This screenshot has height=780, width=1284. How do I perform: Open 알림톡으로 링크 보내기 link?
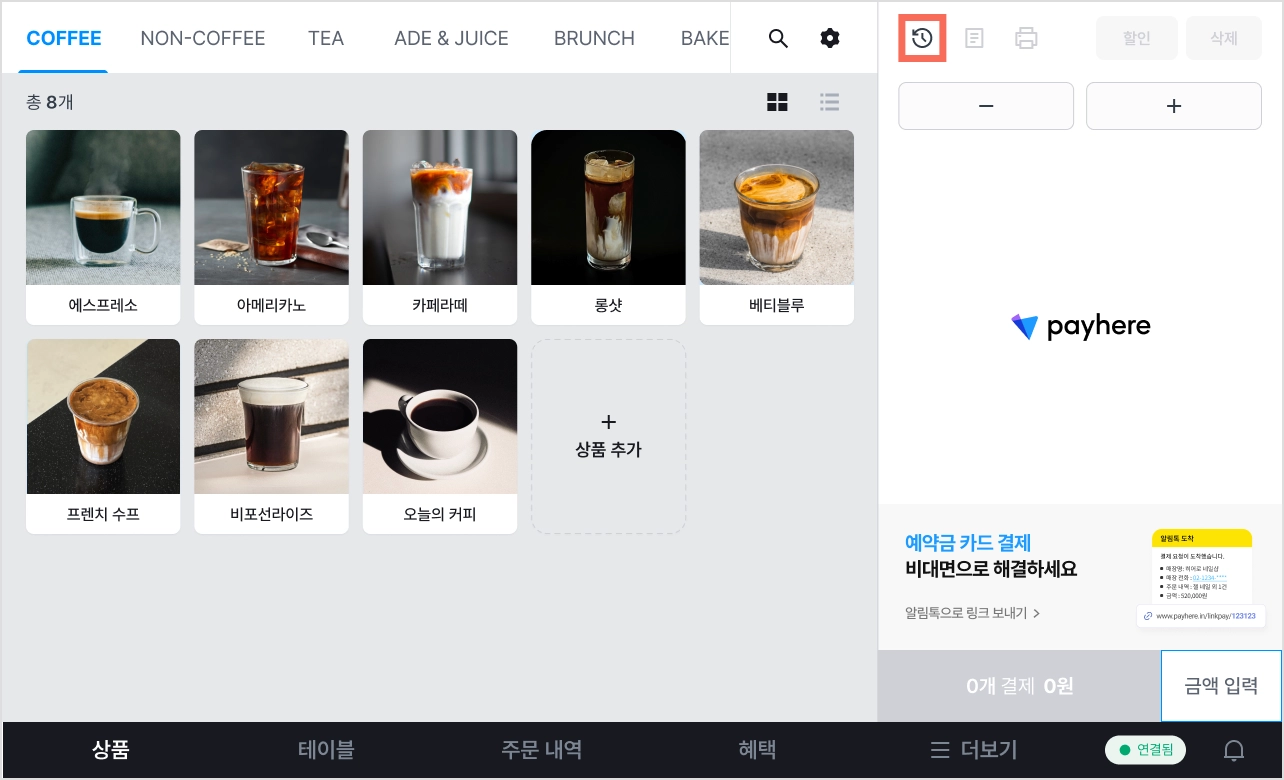973,613
